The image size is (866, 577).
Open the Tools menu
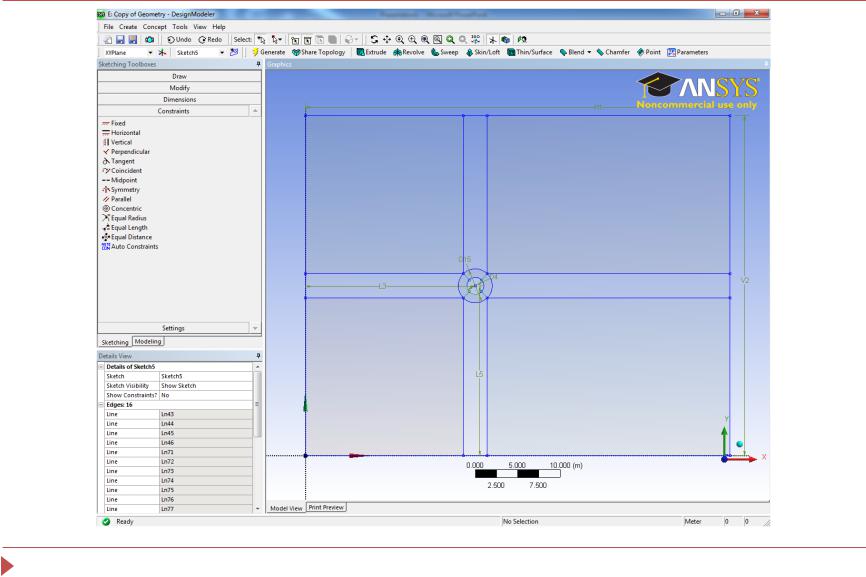[179, 27]
